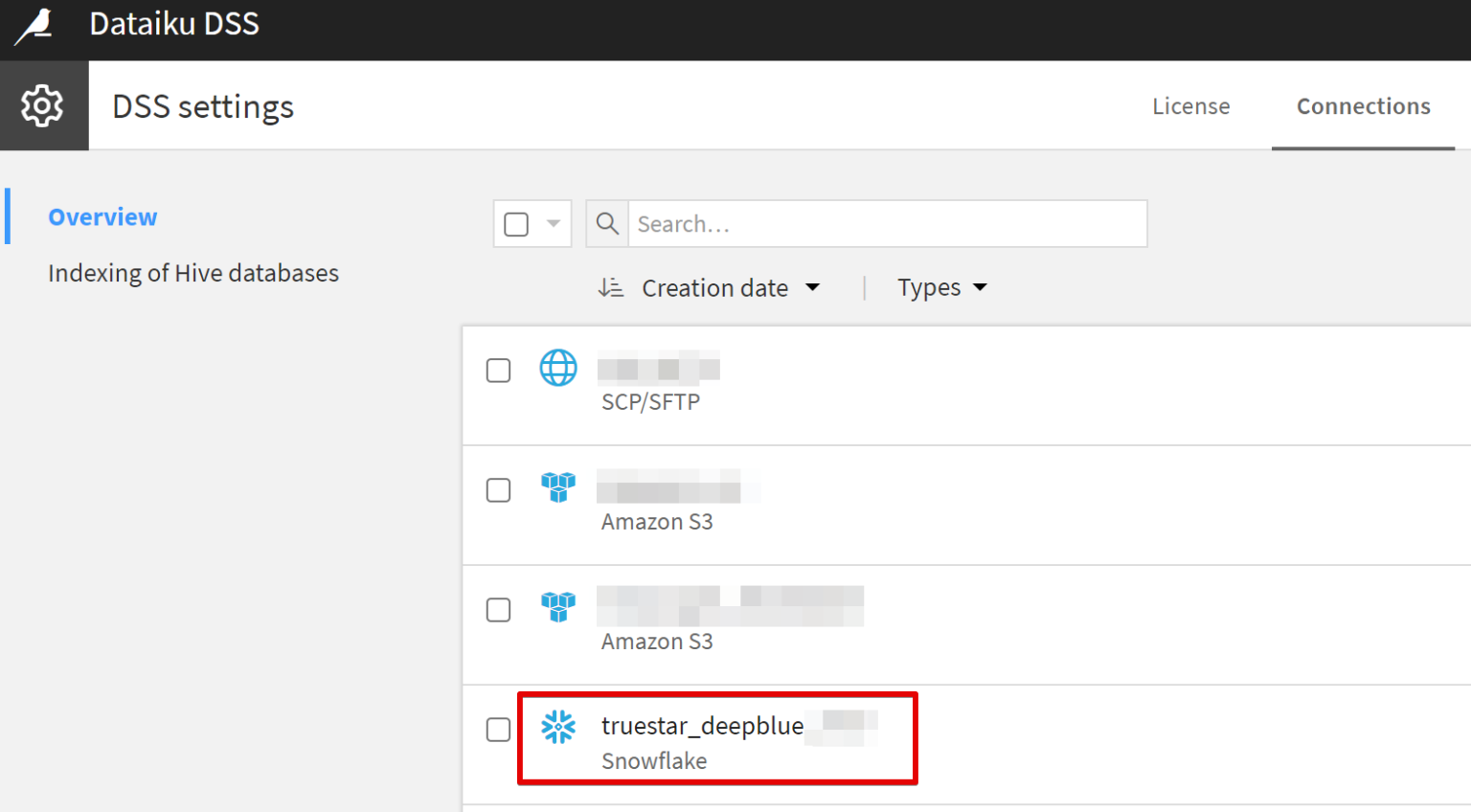1471x812 pixels.
Task: Click the cube icon of the second Amazon S3 connection
Action: coord(558,607)
